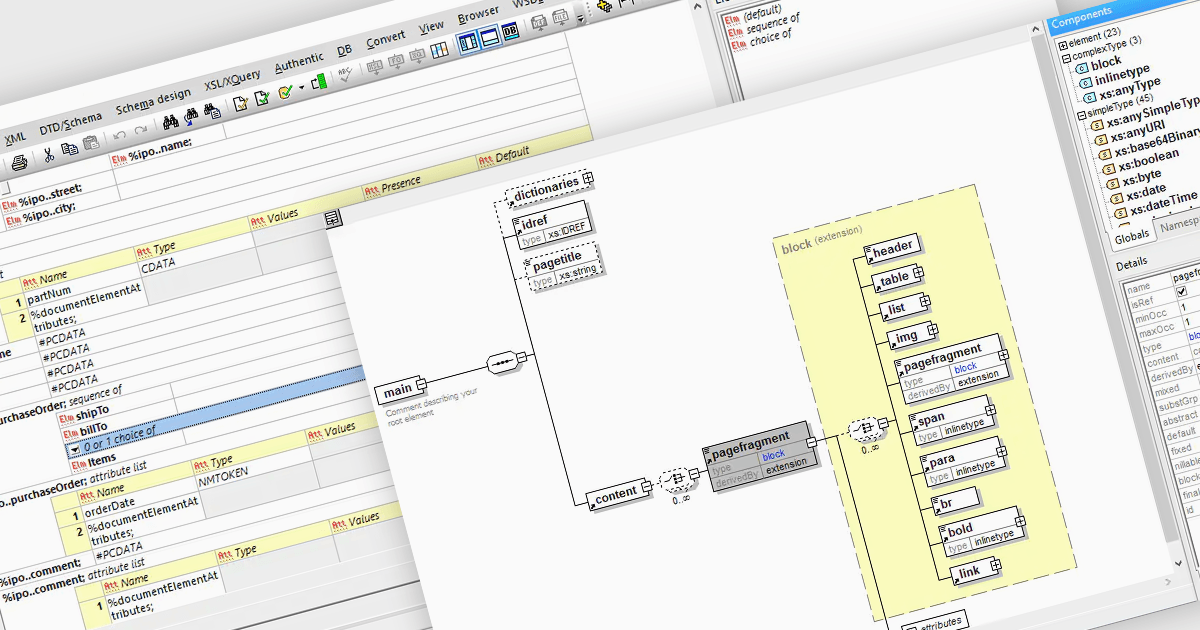Open the View menu
Image resolution: width=1200 pixels, height=630 pixels.
(x=431, y=28)
